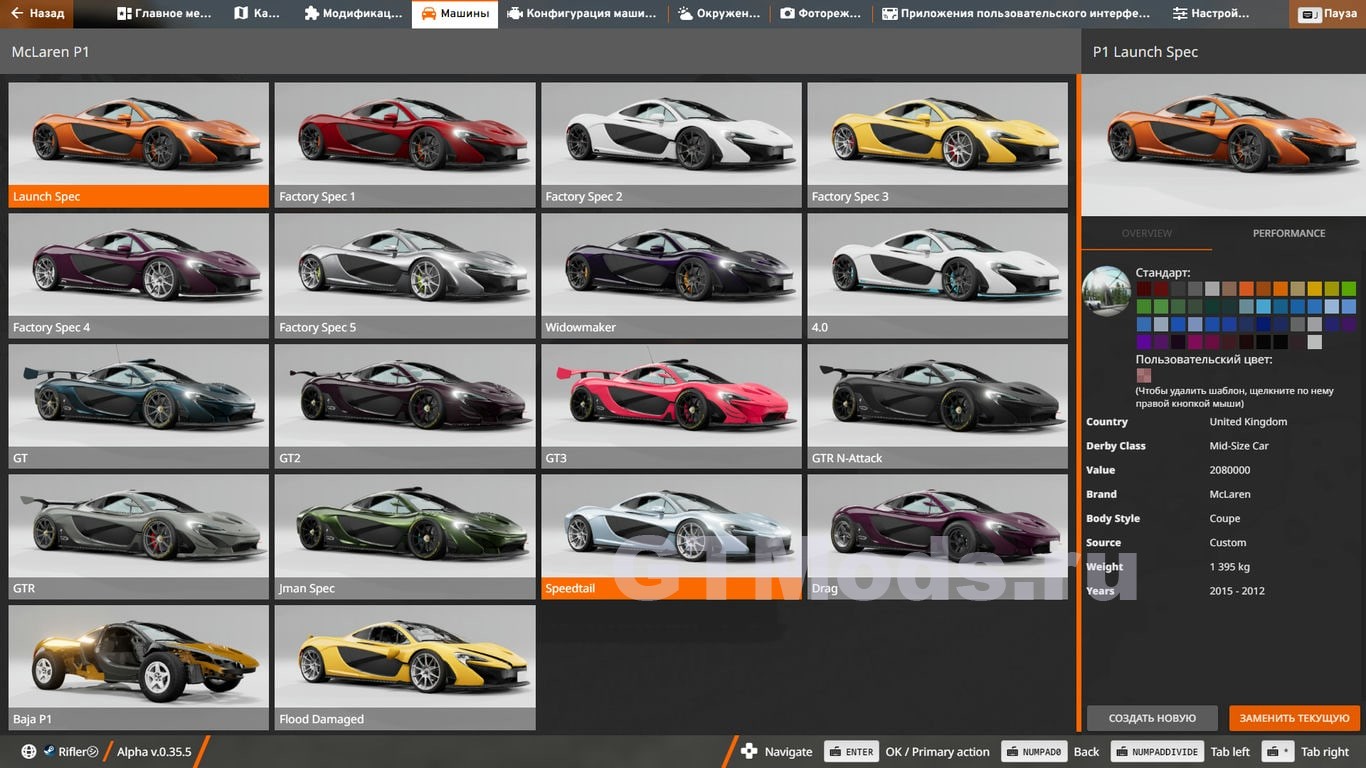This screenshot has width=1366, height=768.
Task: Select the Factory Spec 1 red car
Action: [x=405, y=144]
